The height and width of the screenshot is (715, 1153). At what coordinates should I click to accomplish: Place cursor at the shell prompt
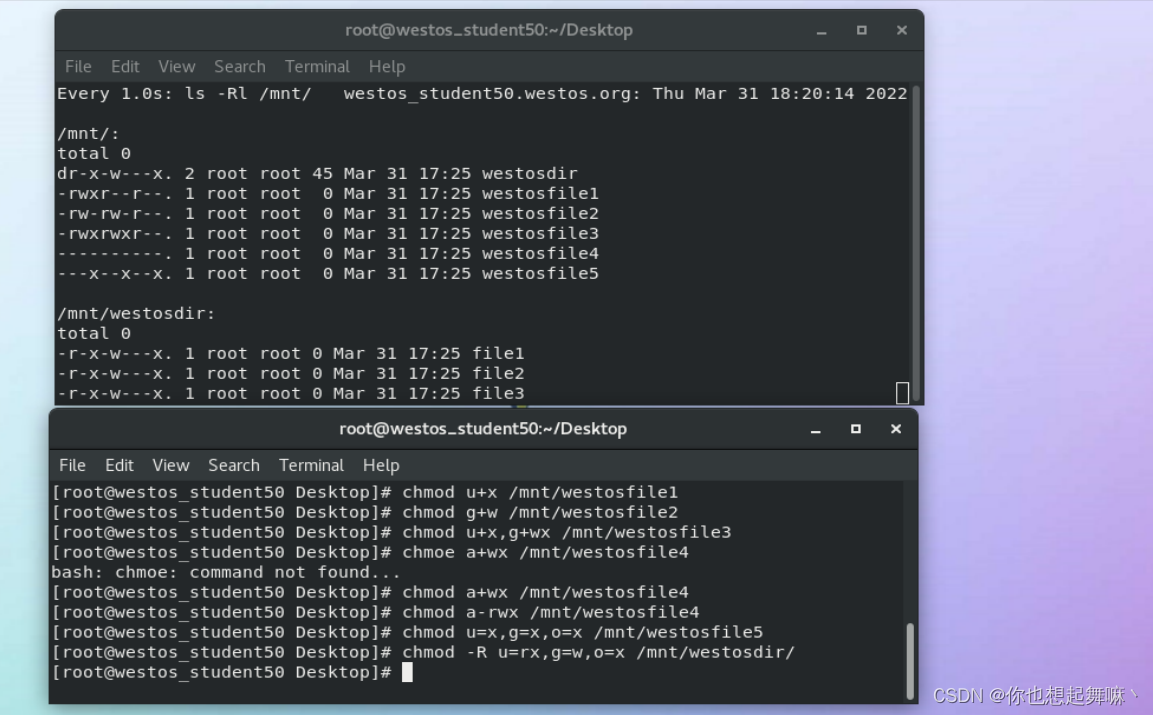click(x=407, y=671)
